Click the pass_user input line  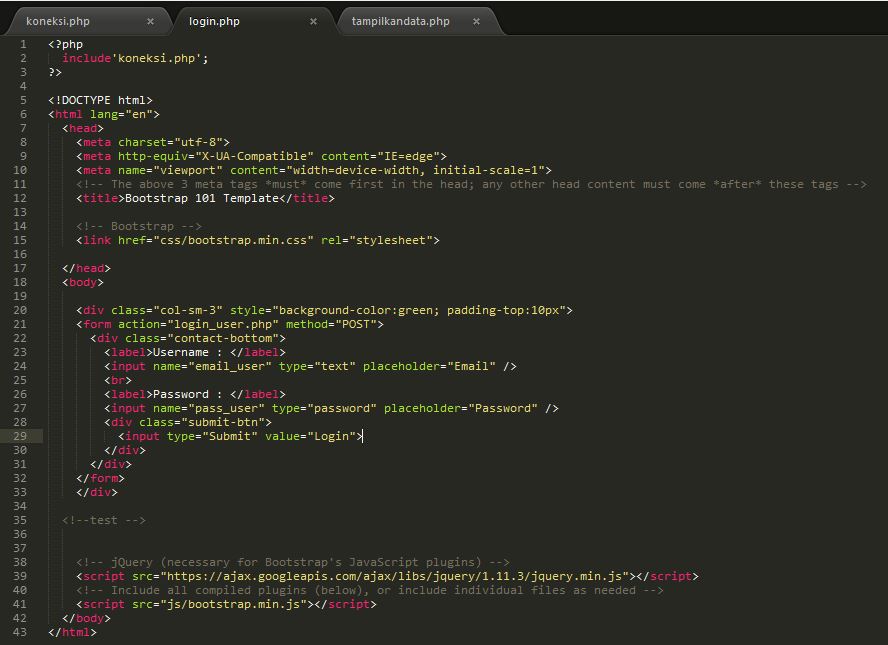click(x=331, y=408)
